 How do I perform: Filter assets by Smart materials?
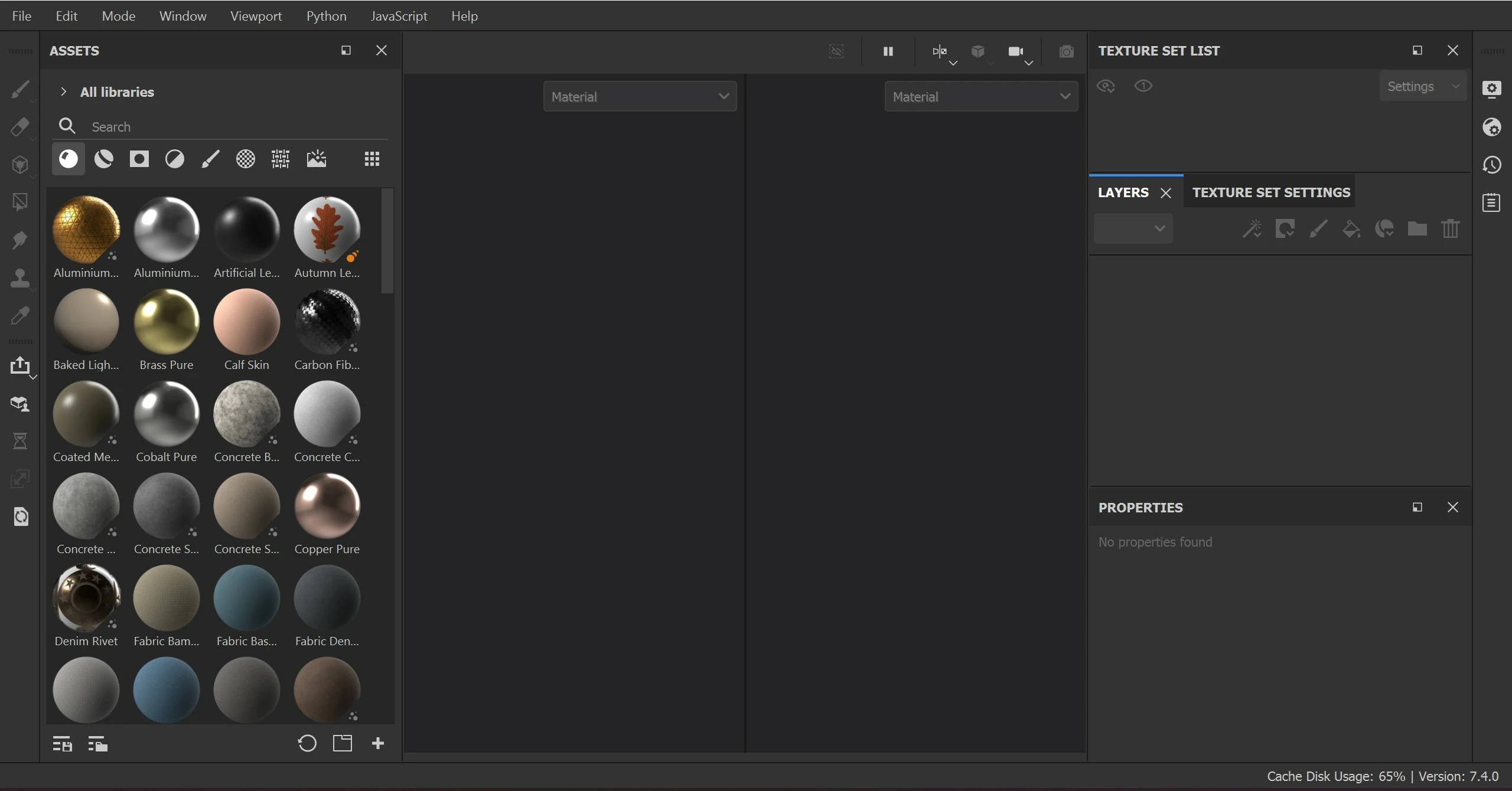(104, 159)
